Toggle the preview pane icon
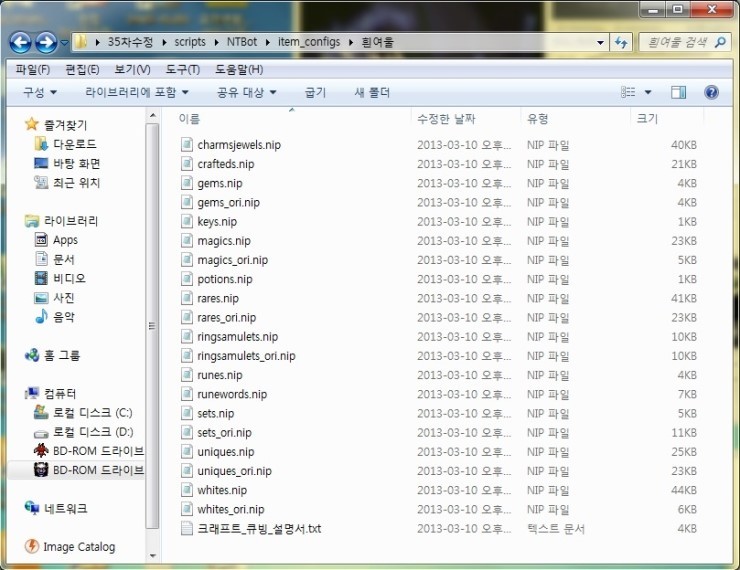Screen dimensions: 740x570 [679, 92]
